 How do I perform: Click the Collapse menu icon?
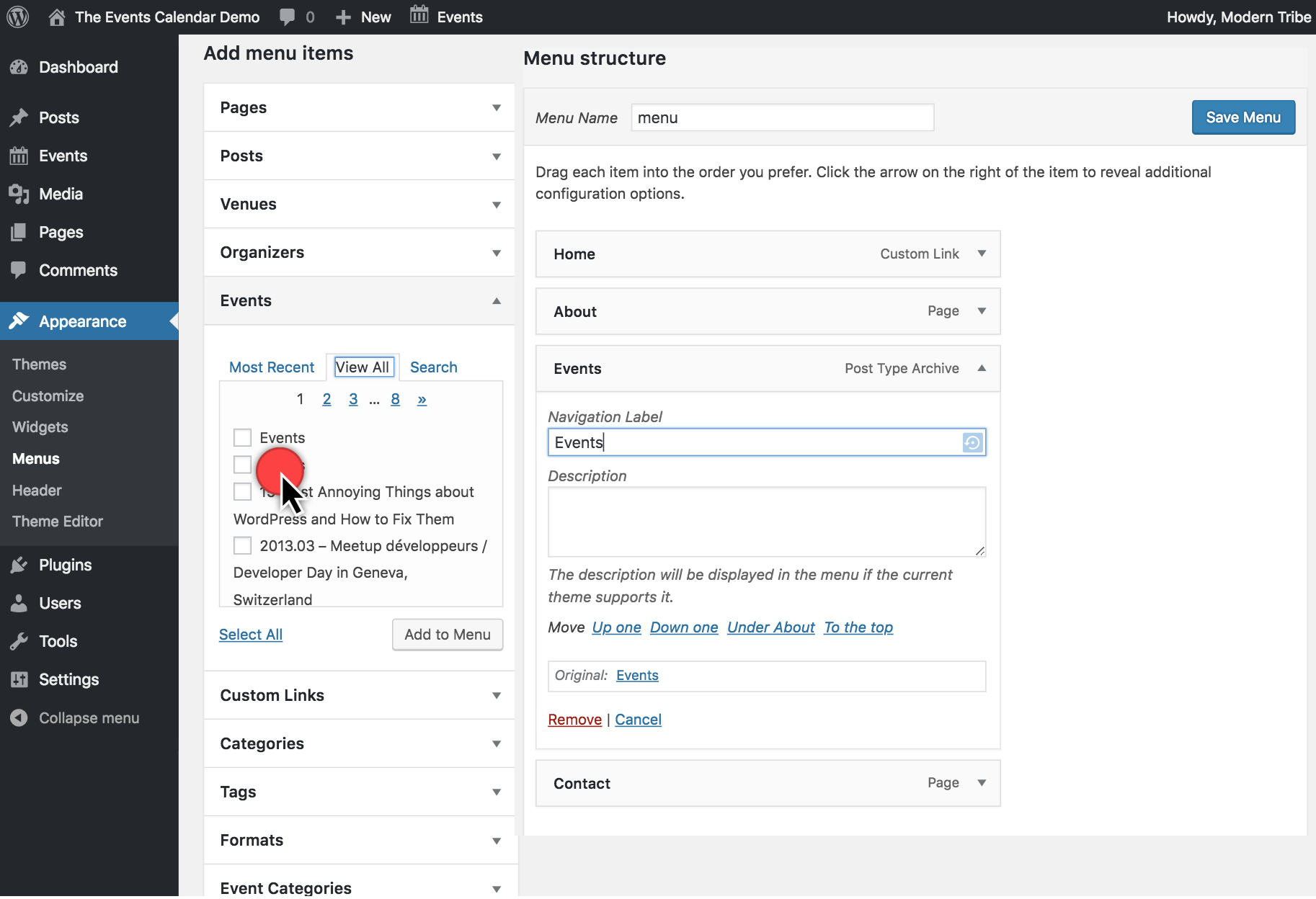pos(19,718)
